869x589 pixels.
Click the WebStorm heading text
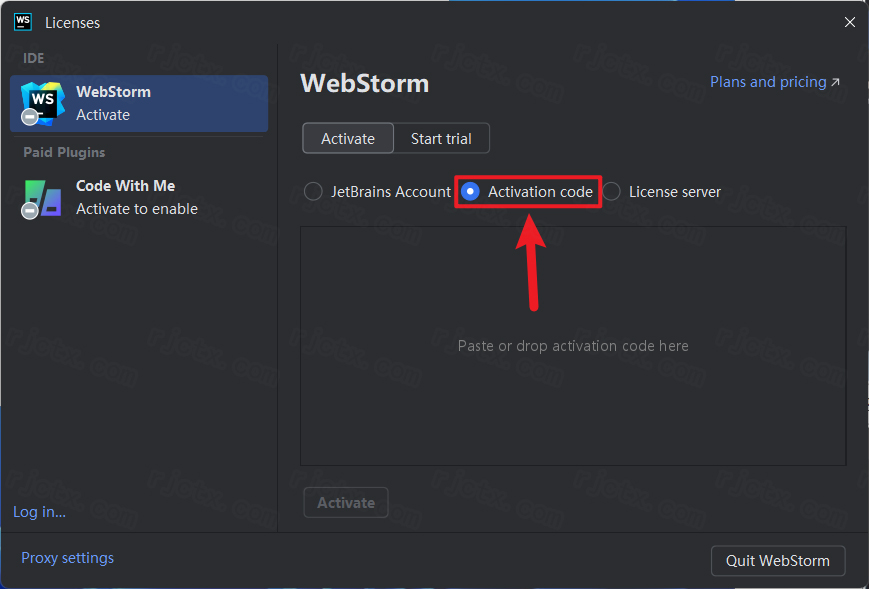[365, 84]
